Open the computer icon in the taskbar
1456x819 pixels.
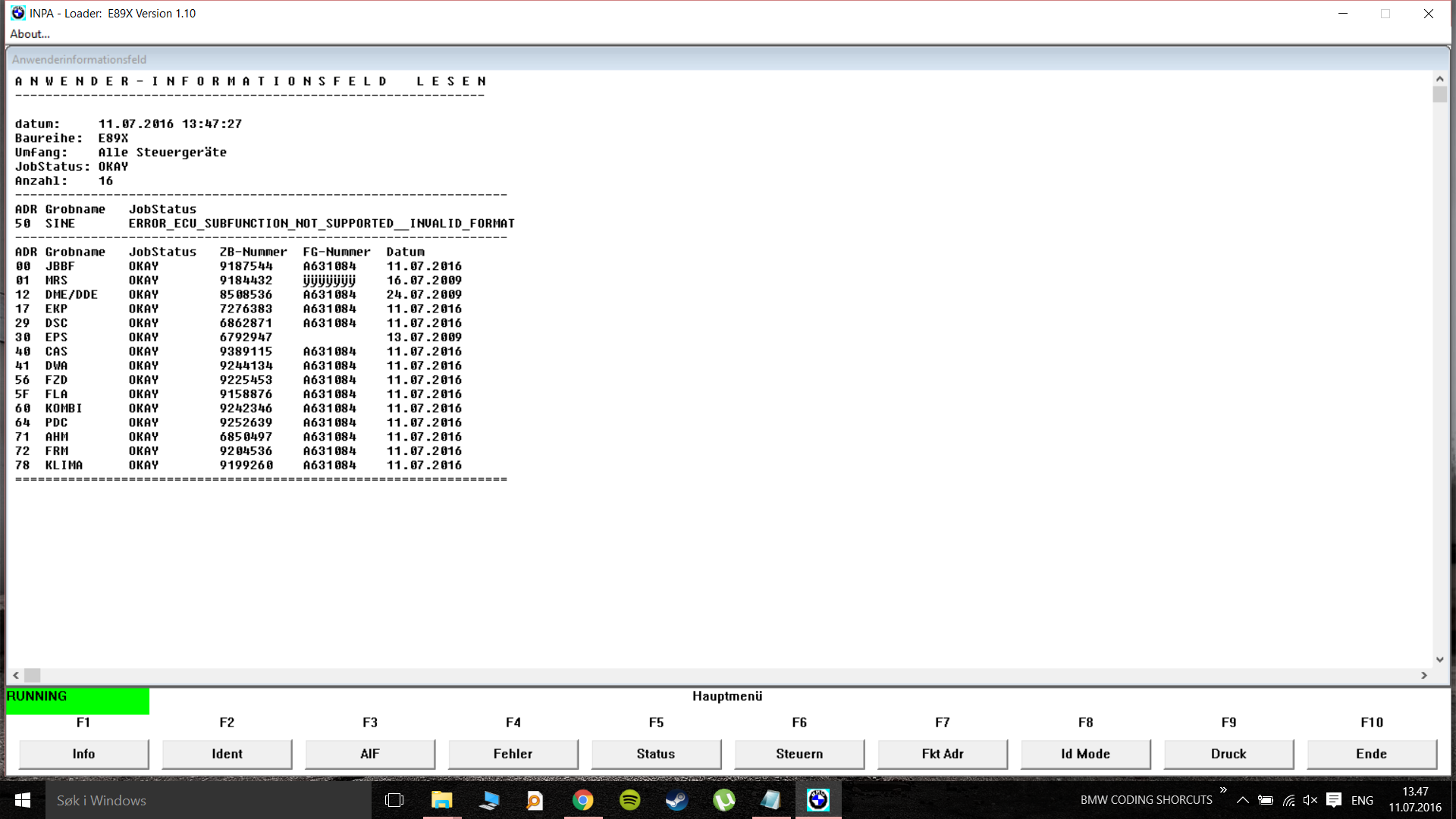tap(488, 800)
